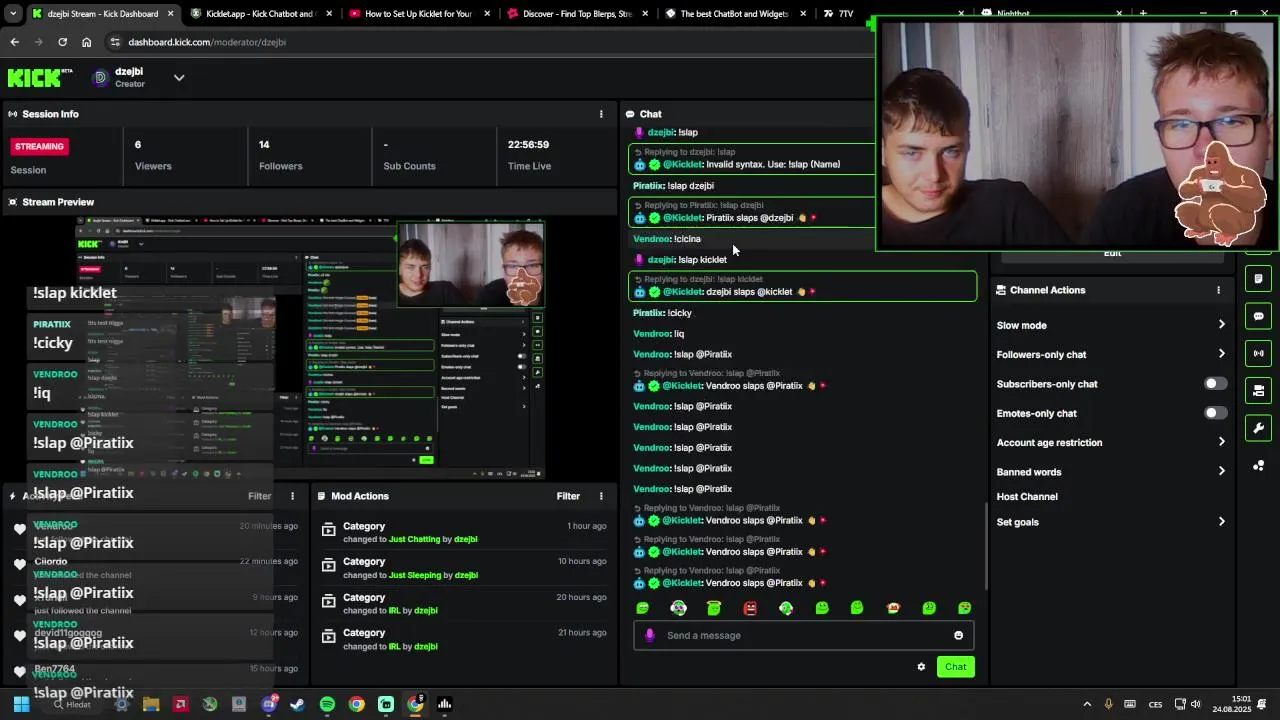
Task: Click the chat panel scrollbar
Action: tap(987, 546)
